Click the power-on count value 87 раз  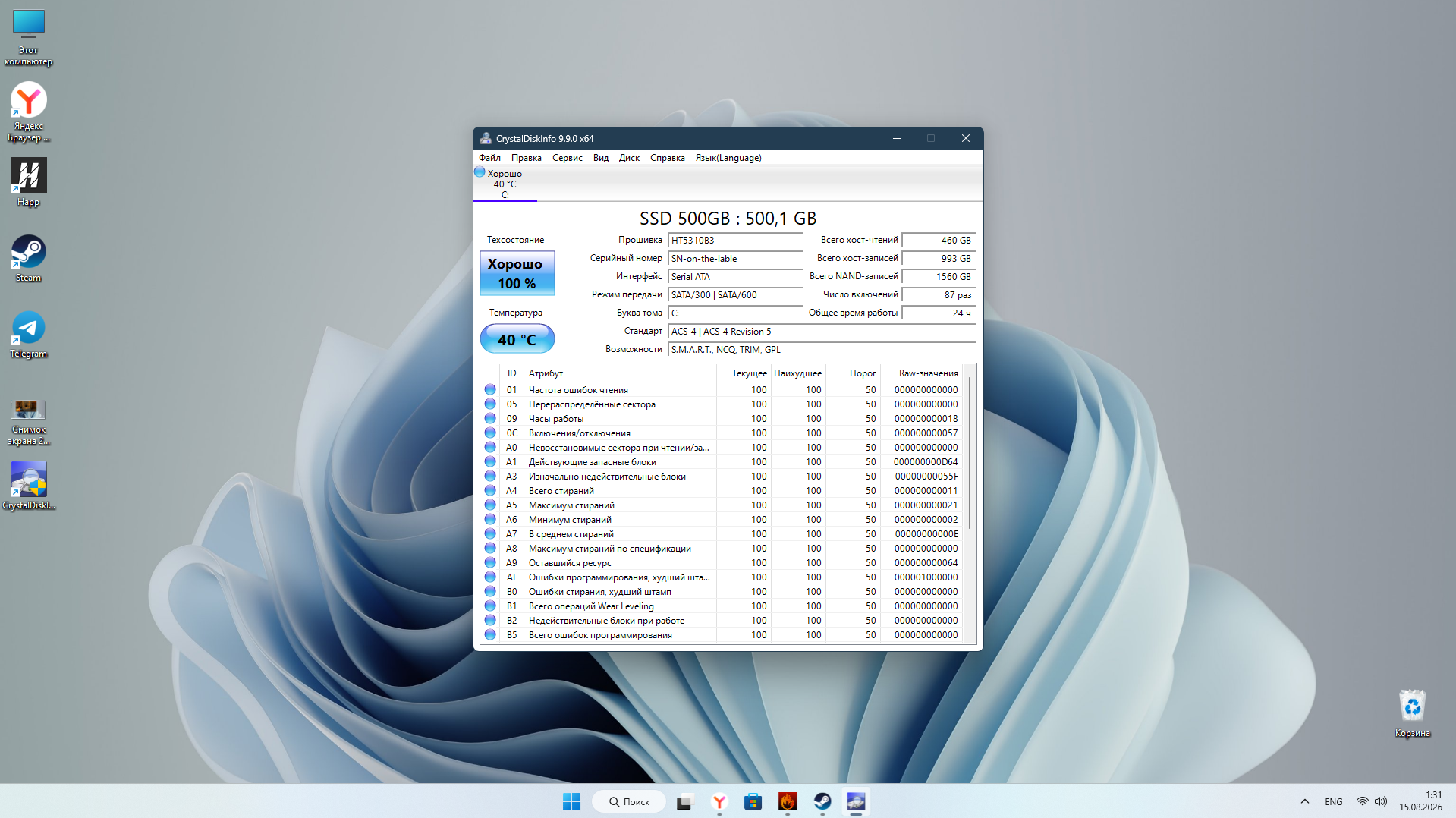pos(939,294)
